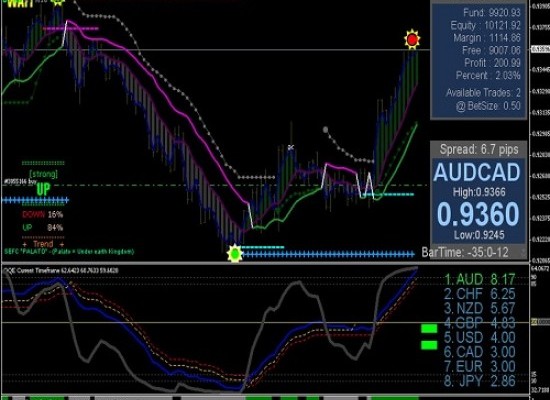Click the lower green strength square
This screenshot has height=400, width=550.
[429, 345]
